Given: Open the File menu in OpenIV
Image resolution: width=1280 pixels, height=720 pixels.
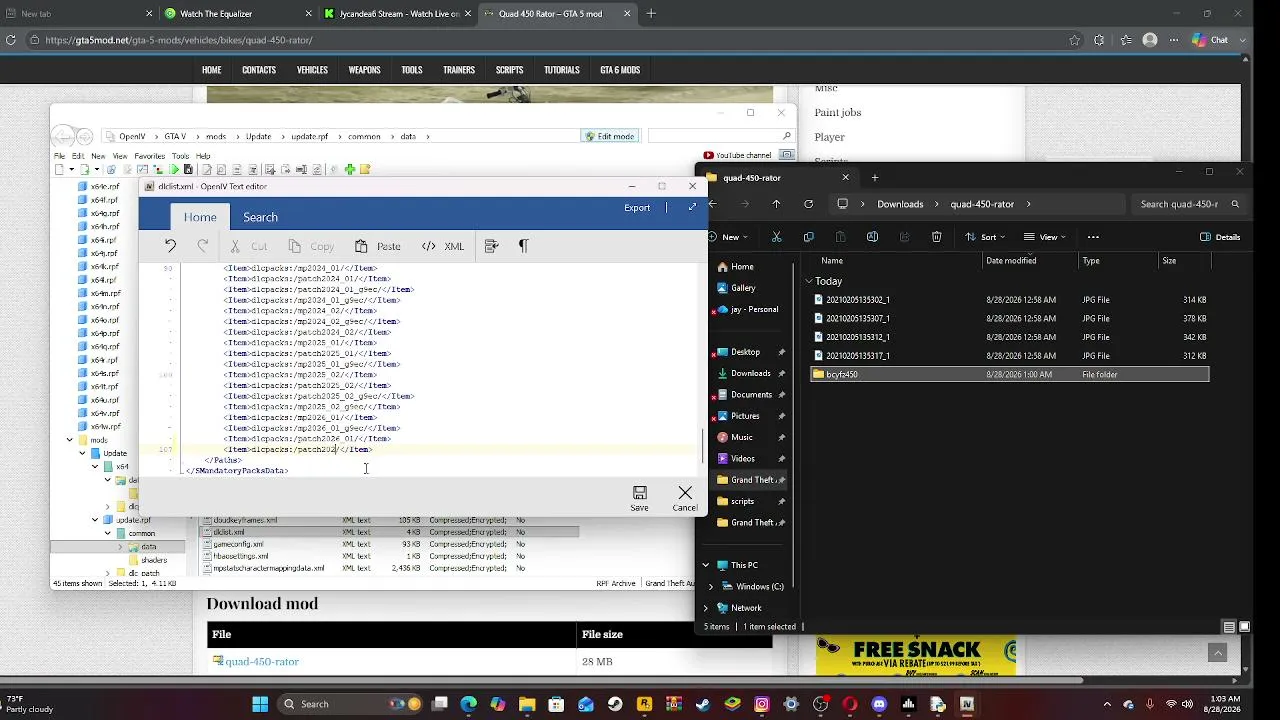Looking at the screenshot, I should tap(60, 156).
